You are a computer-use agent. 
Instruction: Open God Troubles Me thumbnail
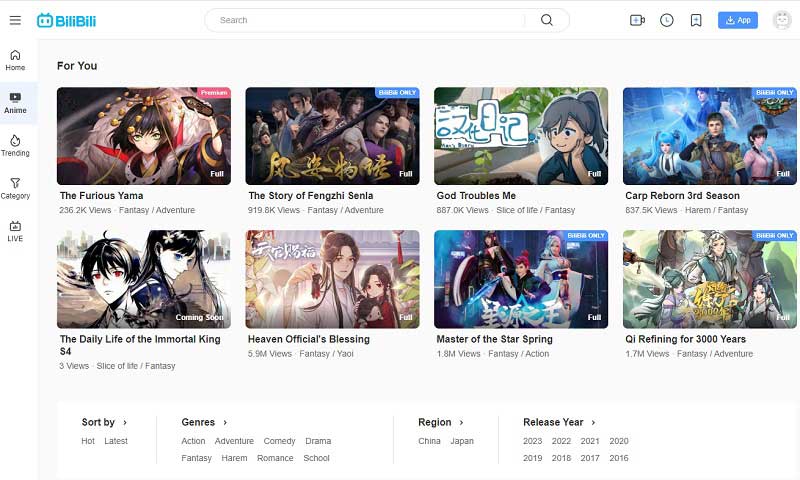tap(521, 136)
